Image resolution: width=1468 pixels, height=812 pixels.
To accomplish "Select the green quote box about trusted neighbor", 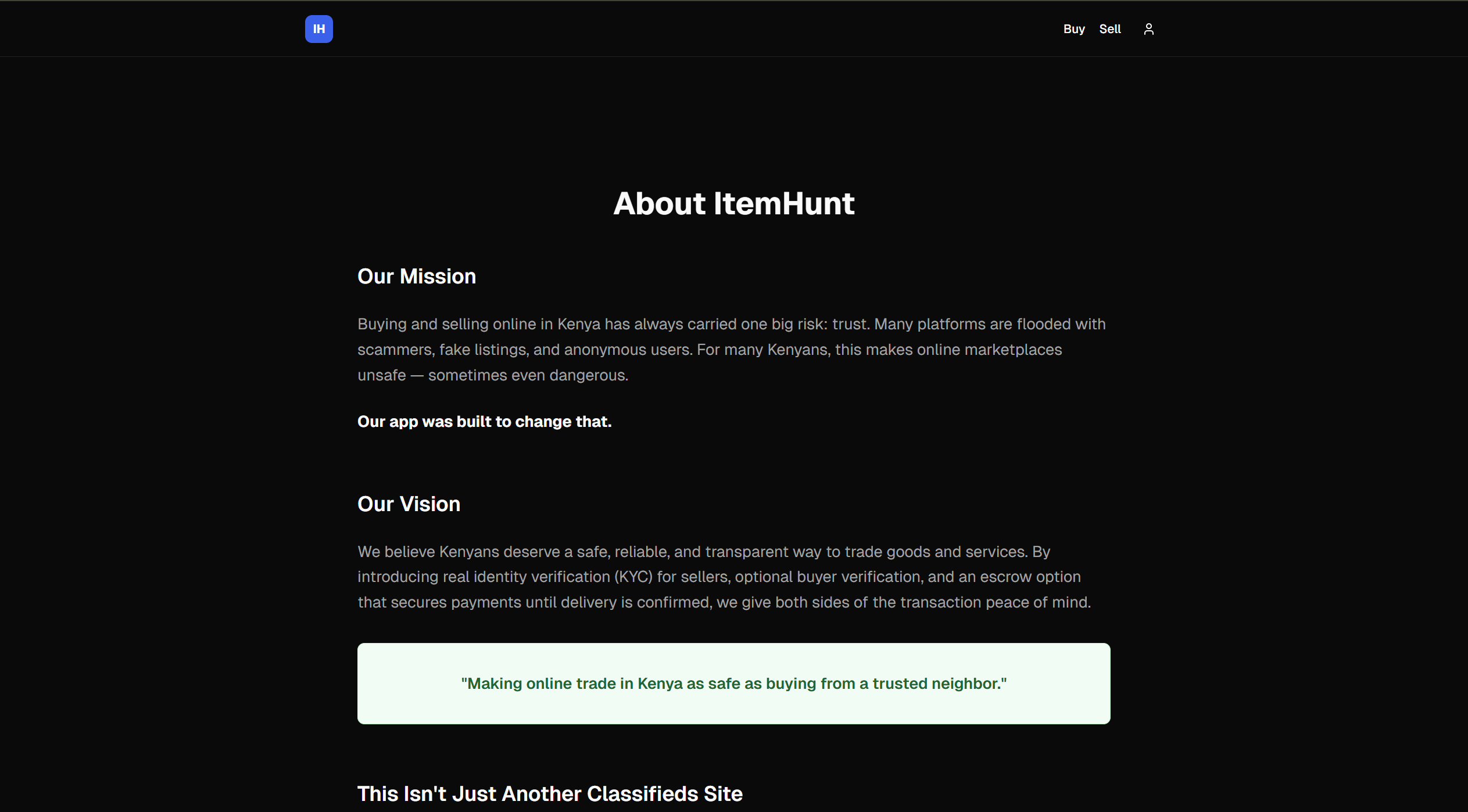I will [x=733, y=684].
